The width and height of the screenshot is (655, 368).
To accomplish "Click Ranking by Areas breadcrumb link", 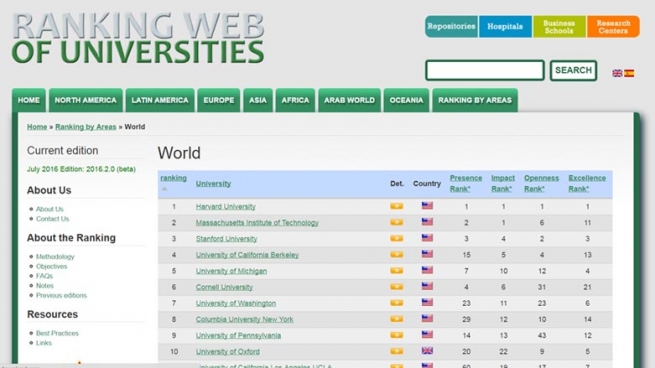I will click(x=86, y=127).
